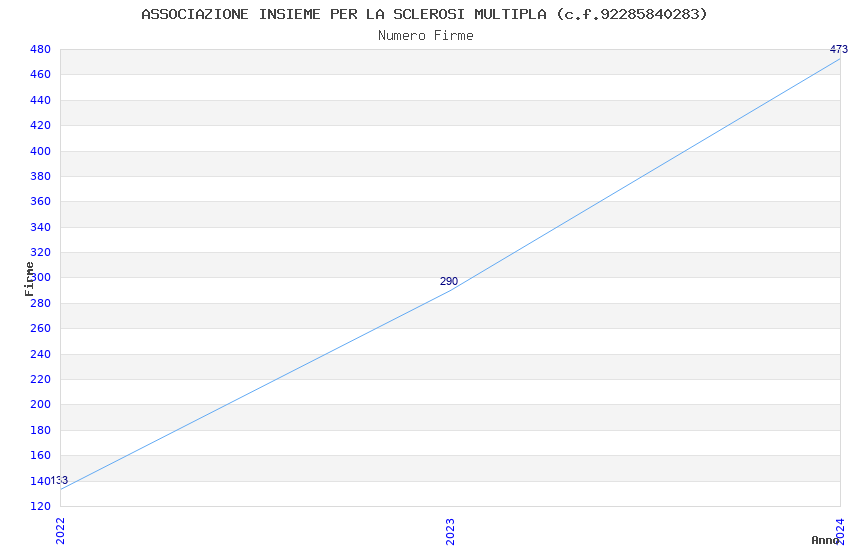Click the y-axis value 400

point(40,151)
